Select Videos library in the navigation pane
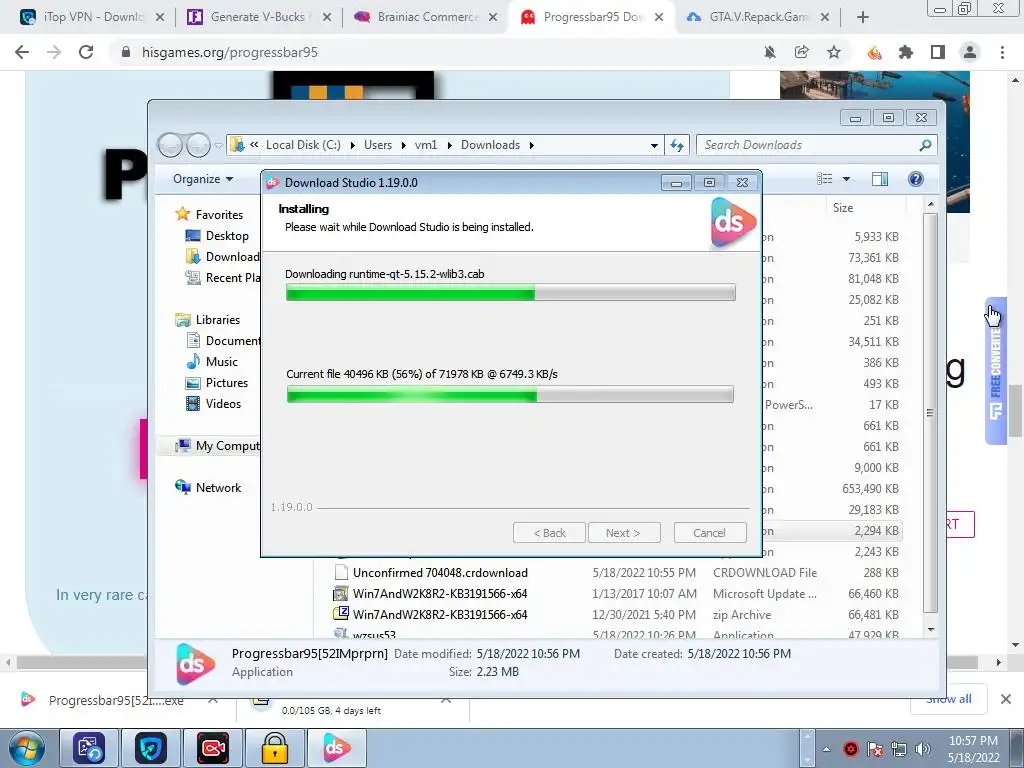1024x768 pixels. pos(223,404)
